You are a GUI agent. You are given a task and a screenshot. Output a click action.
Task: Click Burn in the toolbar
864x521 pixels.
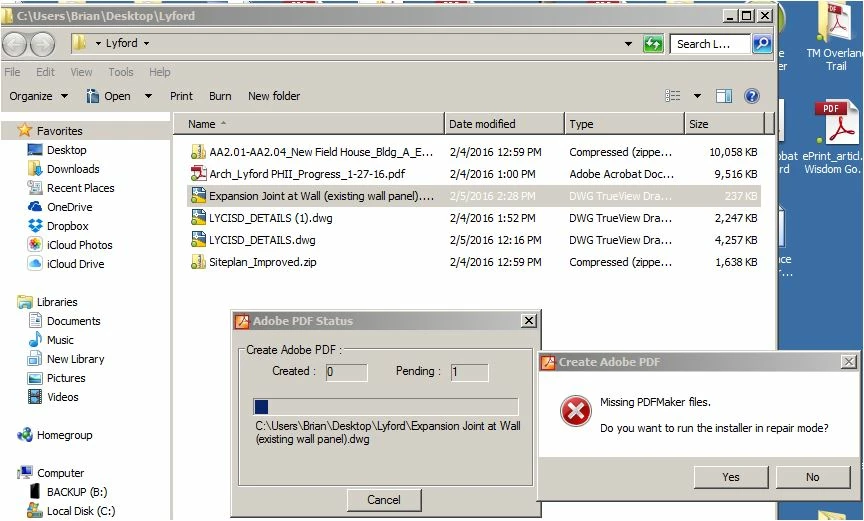(220, 96)
